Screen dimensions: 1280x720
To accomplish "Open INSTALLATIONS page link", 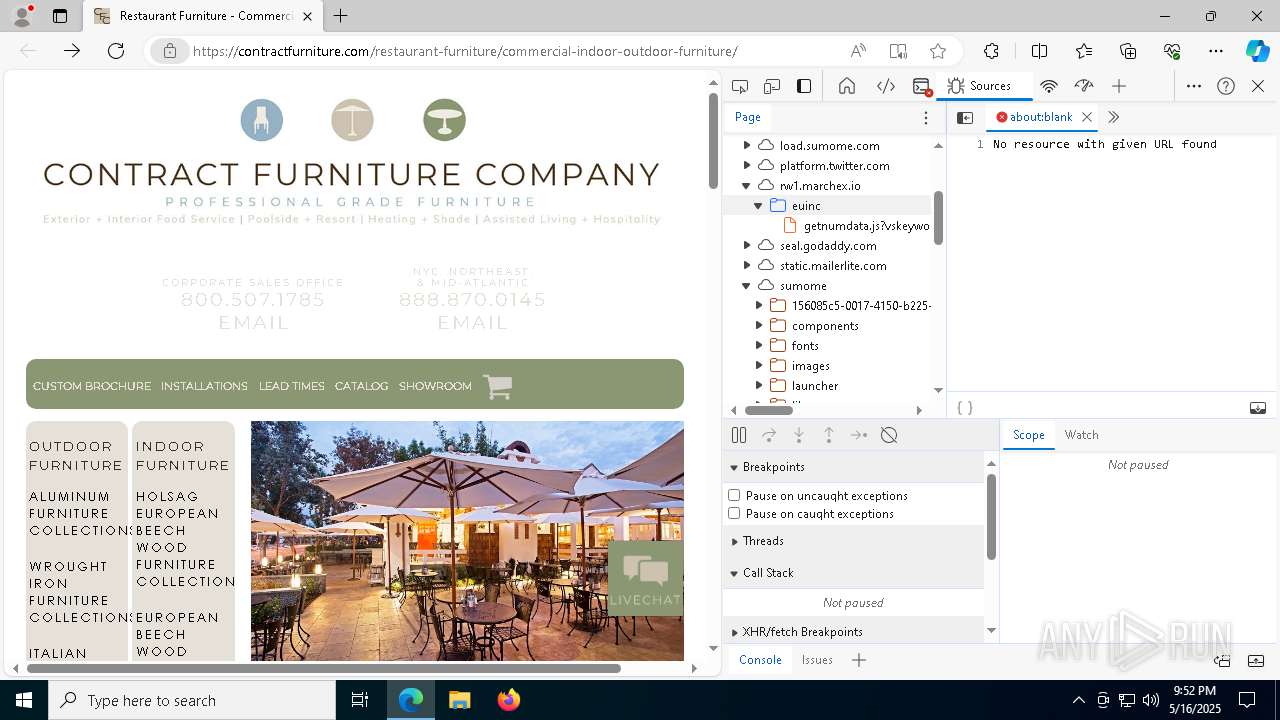I will 204,386.
